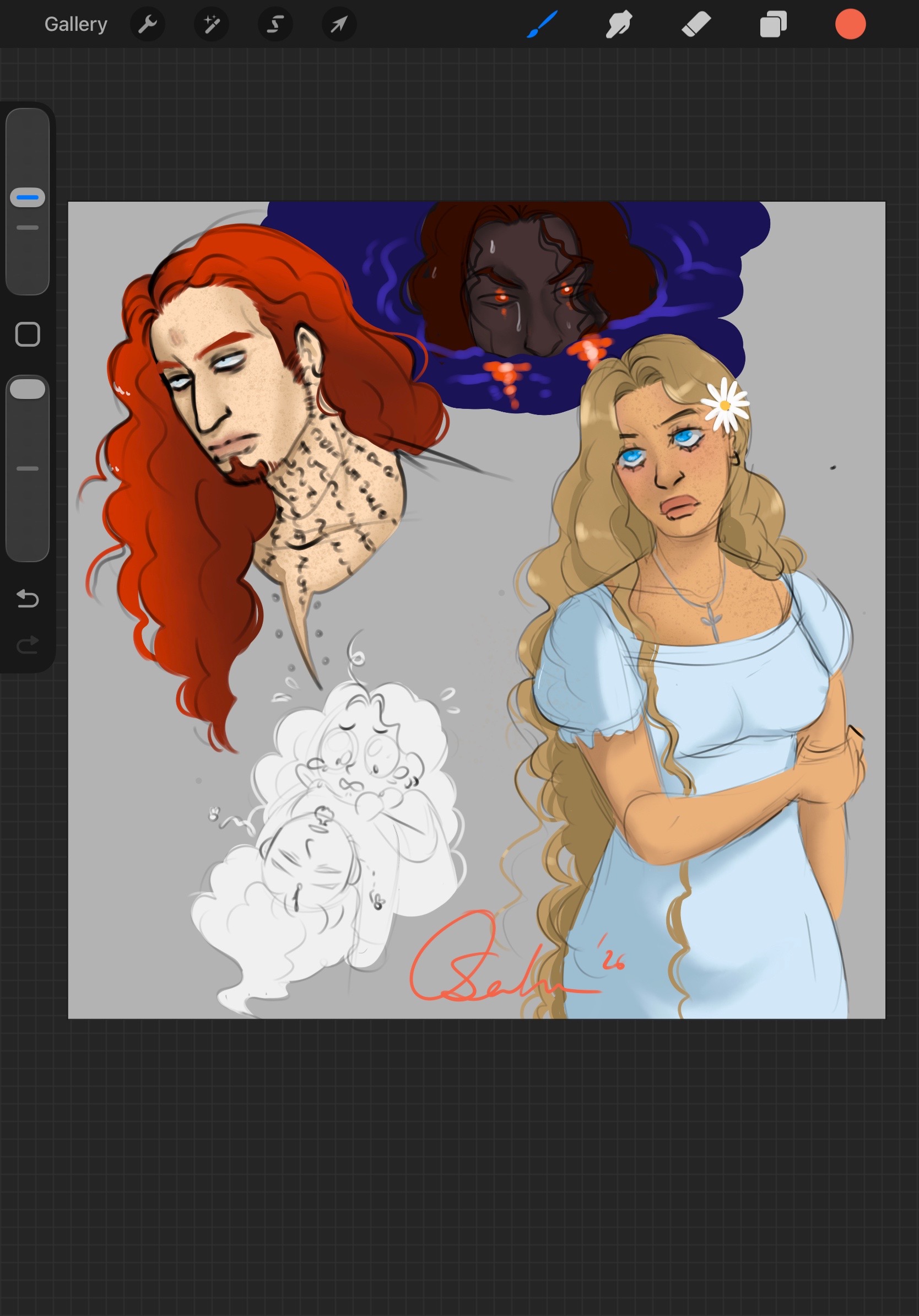Viewport: 919px width, 1316px height.
Task: Undo the last stroke
Action: [28, 598]
